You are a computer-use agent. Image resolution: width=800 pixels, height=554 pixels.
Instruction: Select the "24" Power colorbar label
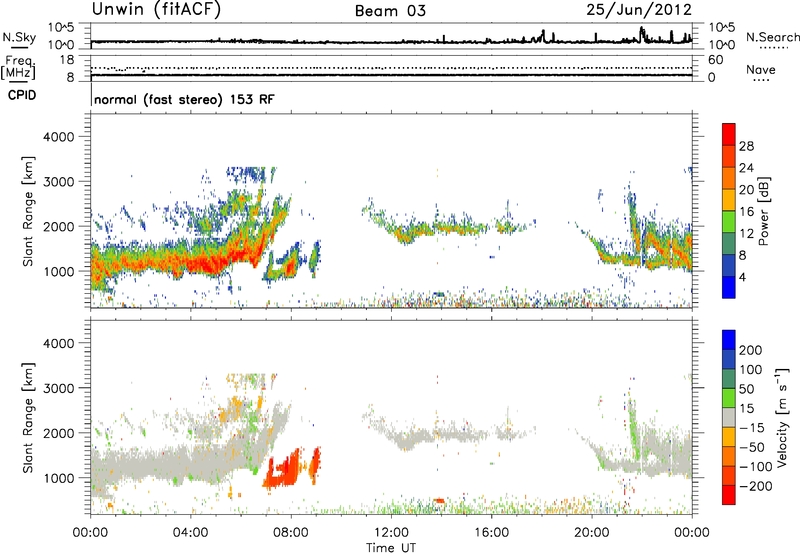(x=746, y=168)
